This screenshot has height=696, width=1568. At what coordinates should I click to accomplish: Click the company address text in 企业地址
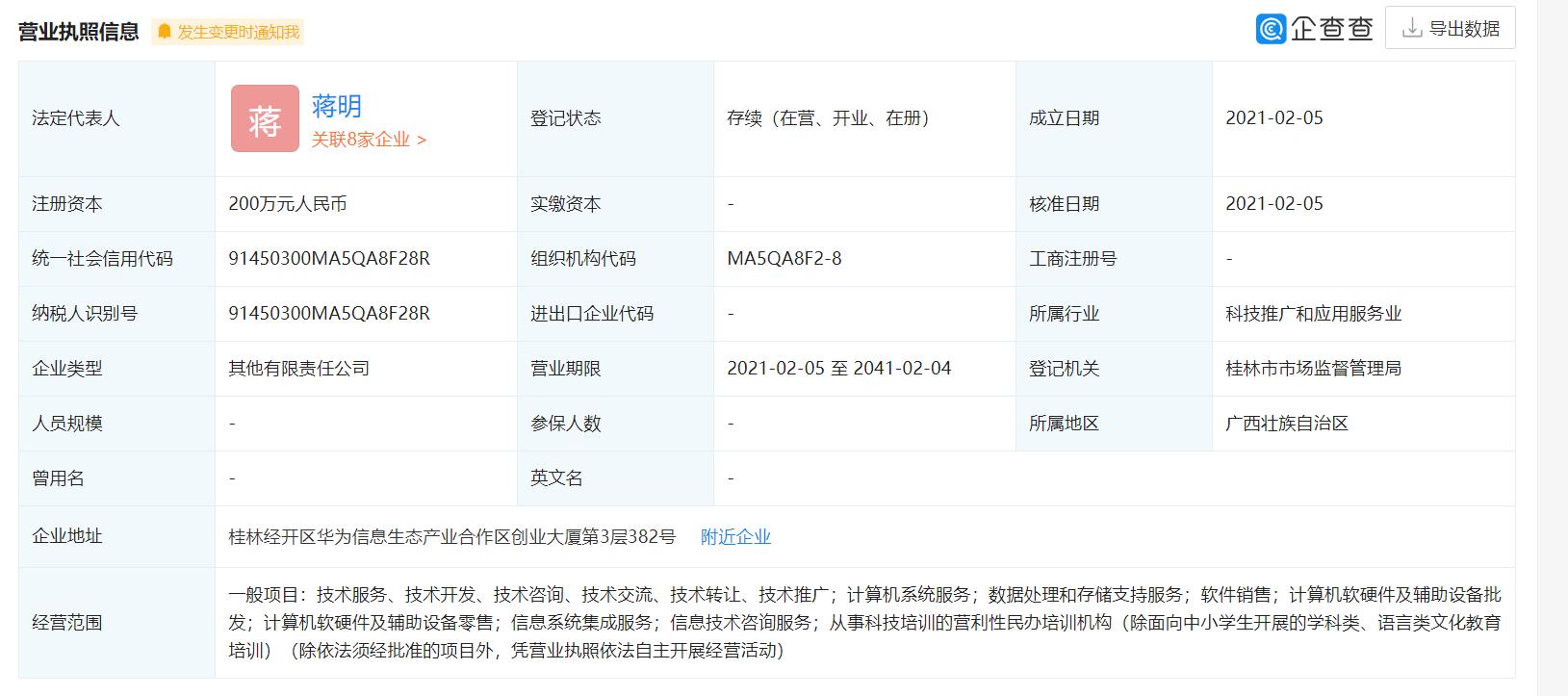click(452, 537)
